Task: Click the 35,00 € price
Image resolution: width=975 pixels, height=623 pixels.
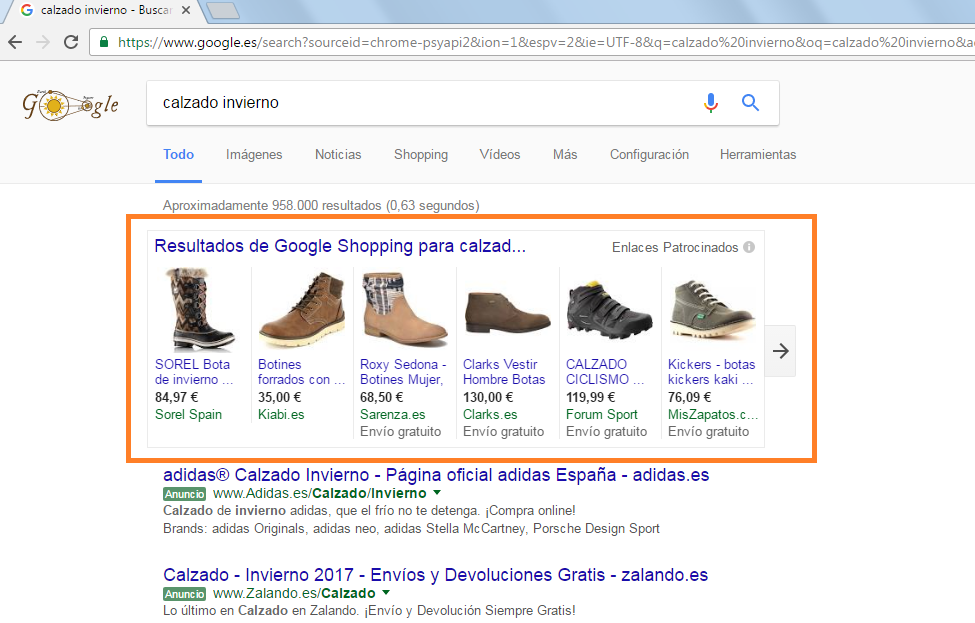Action: pos(279,397)
